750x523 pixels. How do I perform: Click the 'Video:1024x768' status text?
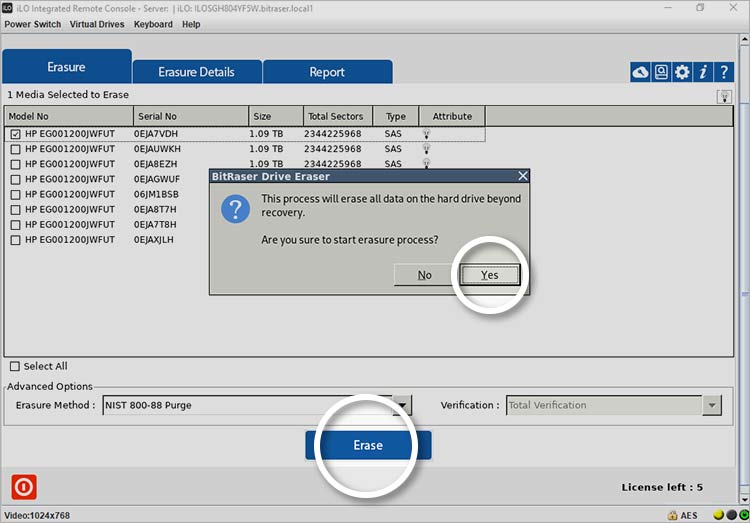tap(37, 515)
